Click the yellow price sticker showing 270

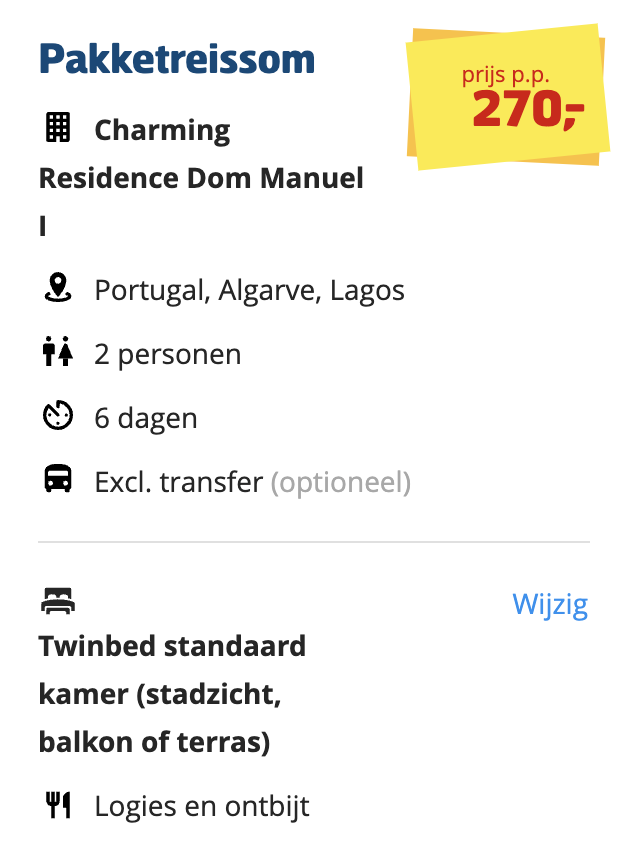(x=506, y=97)
